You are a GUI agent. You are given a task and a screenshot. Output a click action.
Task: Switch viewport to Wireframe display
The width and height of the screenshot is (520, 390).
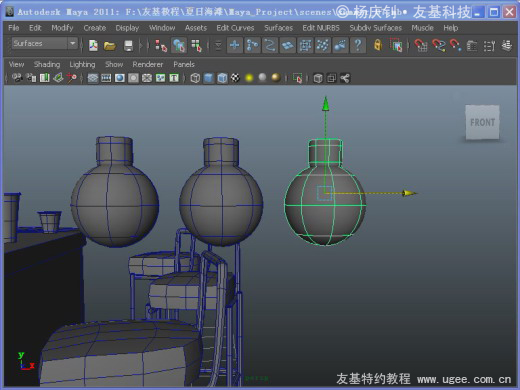[x=195, y=78]
